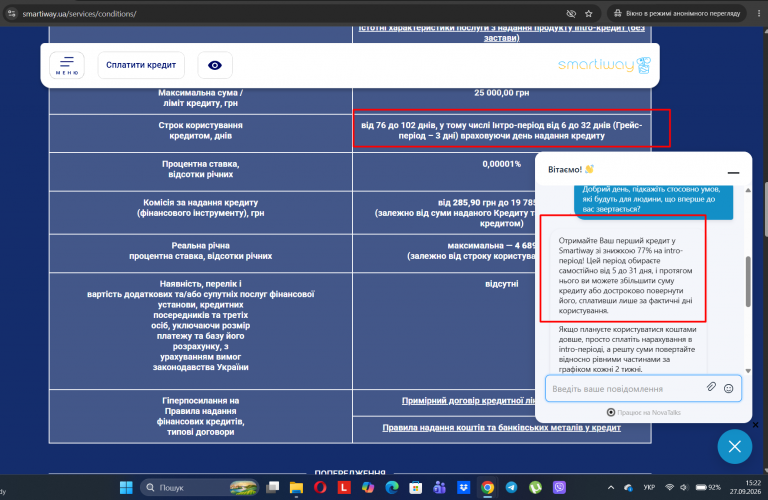Click the volume speaker tray icon
Screen dimensions: 768x500
pos(684,487)
